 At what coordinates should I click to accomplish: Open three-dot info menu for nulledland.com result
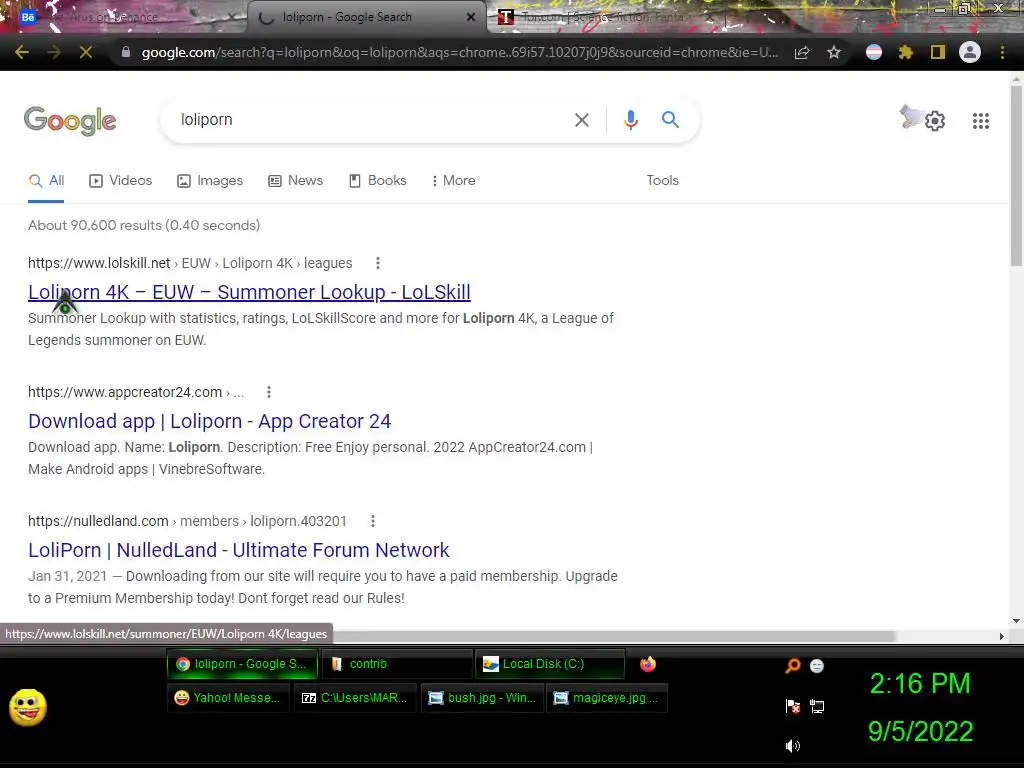(372, 521)
